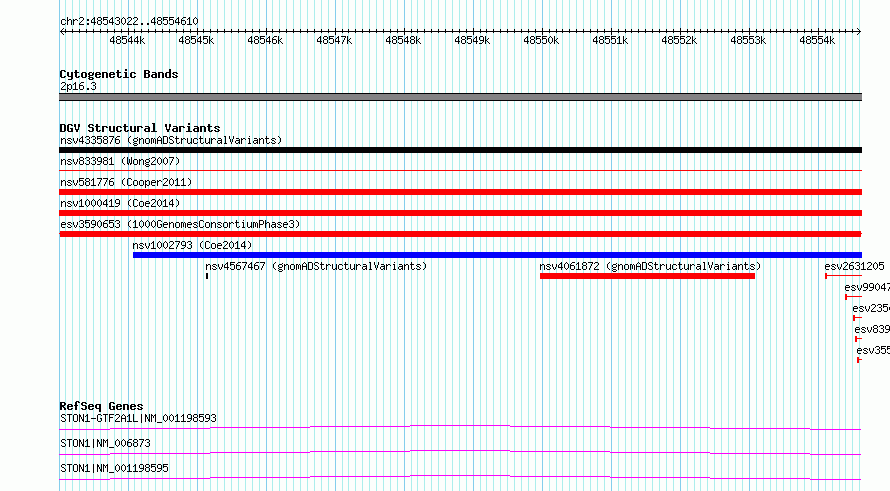The image size is (890, 491).
Task: Open the truncated esv839 variant label
Action: tap(872, 329)
